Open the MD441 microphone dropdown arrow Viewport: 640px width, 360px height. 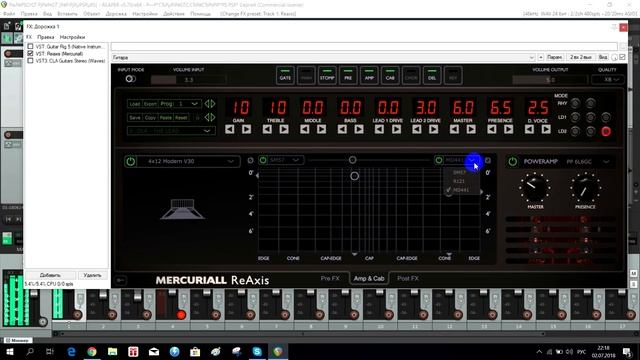click(x=473, y=160)
